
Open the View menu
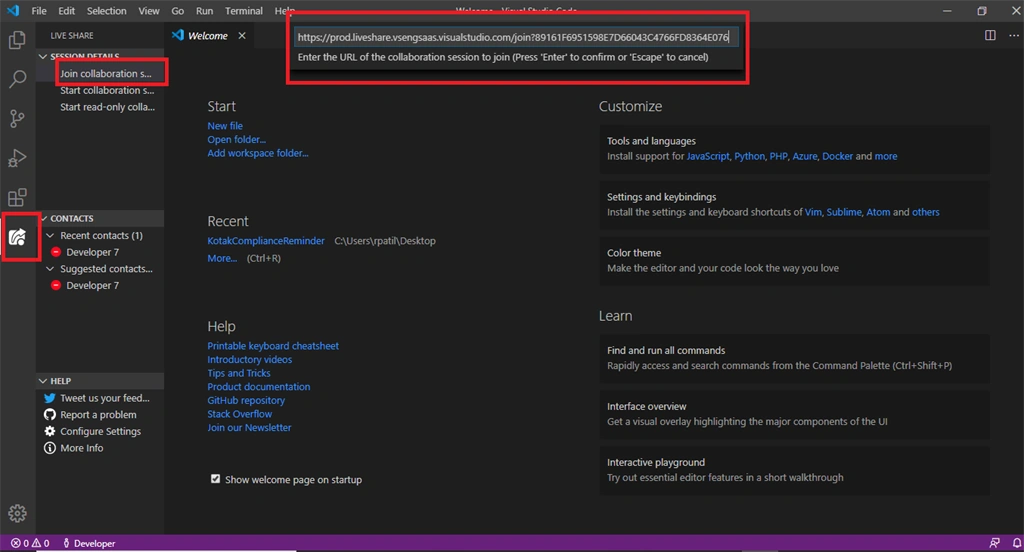tap(149, 11)
